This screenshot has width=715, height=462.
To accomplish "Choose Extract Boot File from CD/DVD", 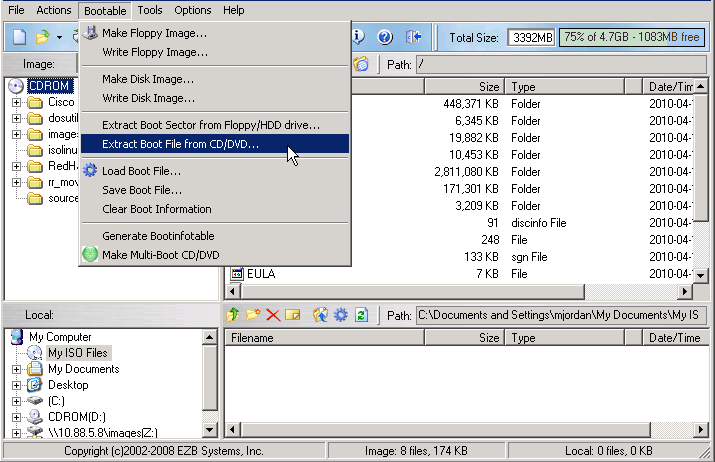I will pyautogui.click(x=214, y=144).
